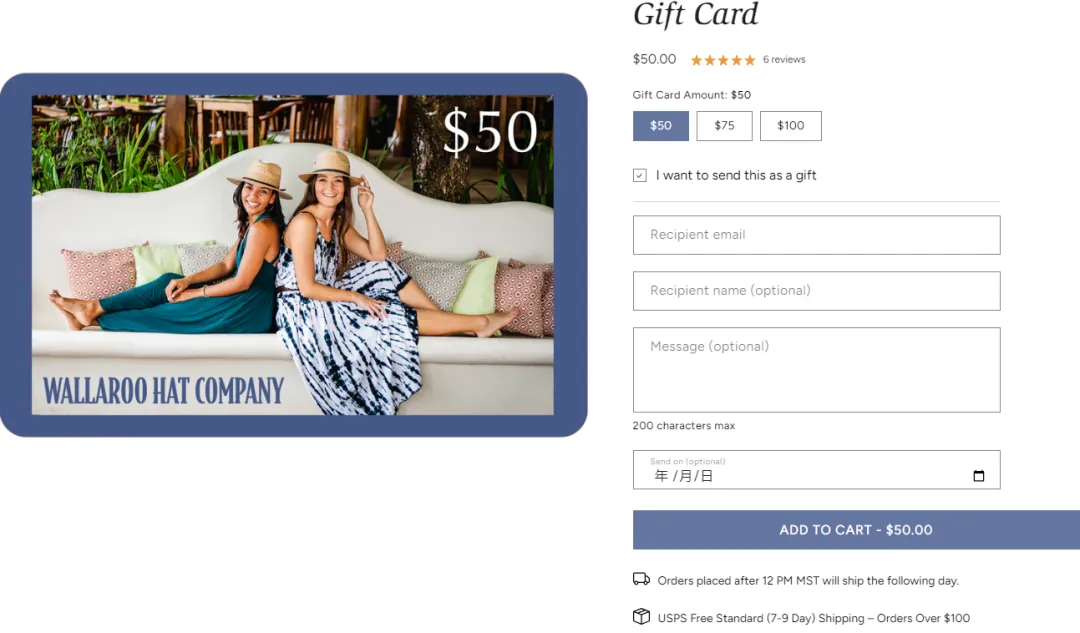Click the I want to send this as a gift label

pos(736,176)
